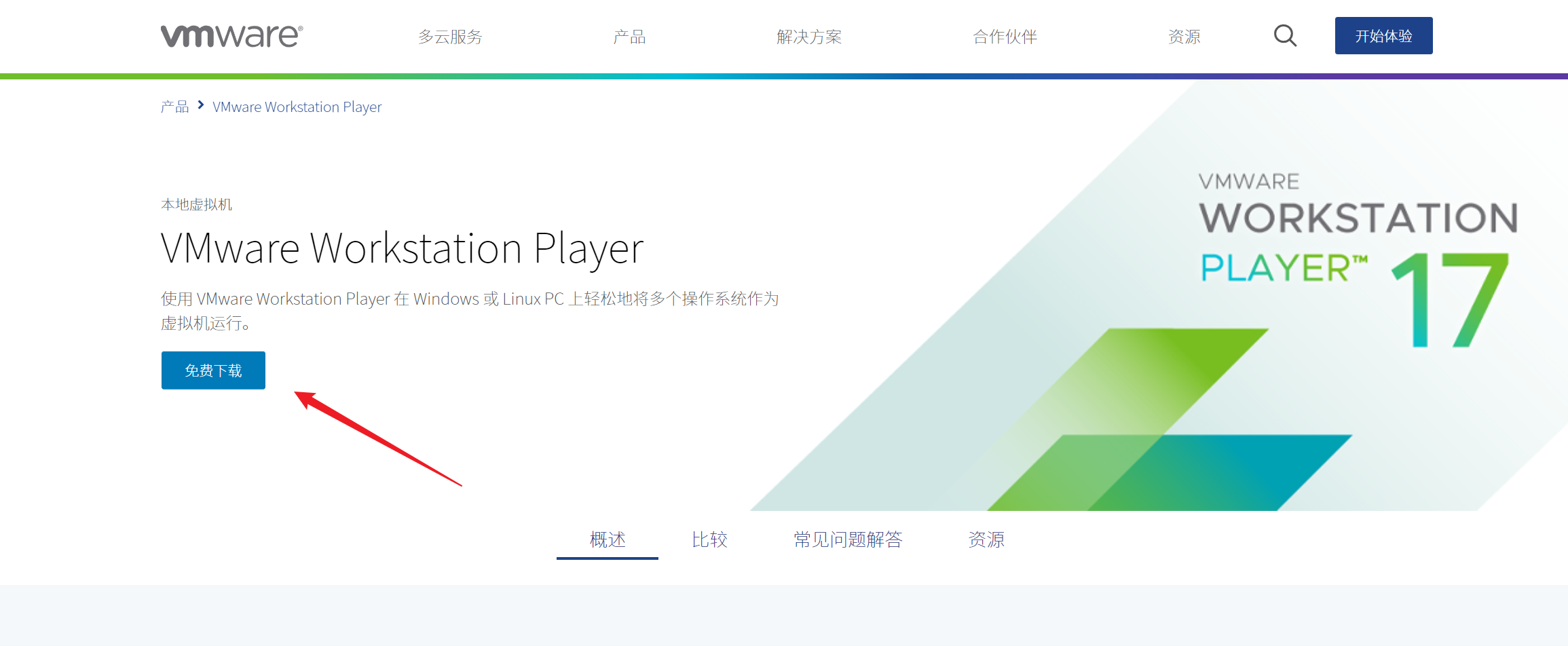Open the 产品 navigation menu
This screenshot has height=646, width=1568.
pyautogui.click(x=629, y=36)
